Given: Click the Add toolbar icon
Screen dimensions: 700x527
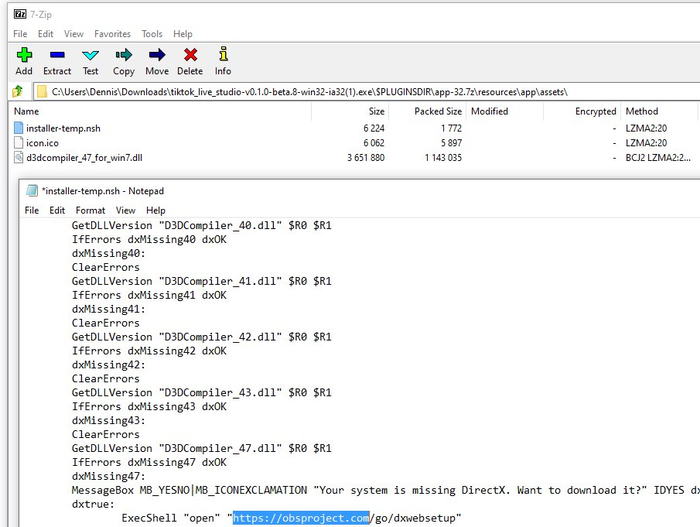Looking at the screenshot, I should (x=24, y=61).
